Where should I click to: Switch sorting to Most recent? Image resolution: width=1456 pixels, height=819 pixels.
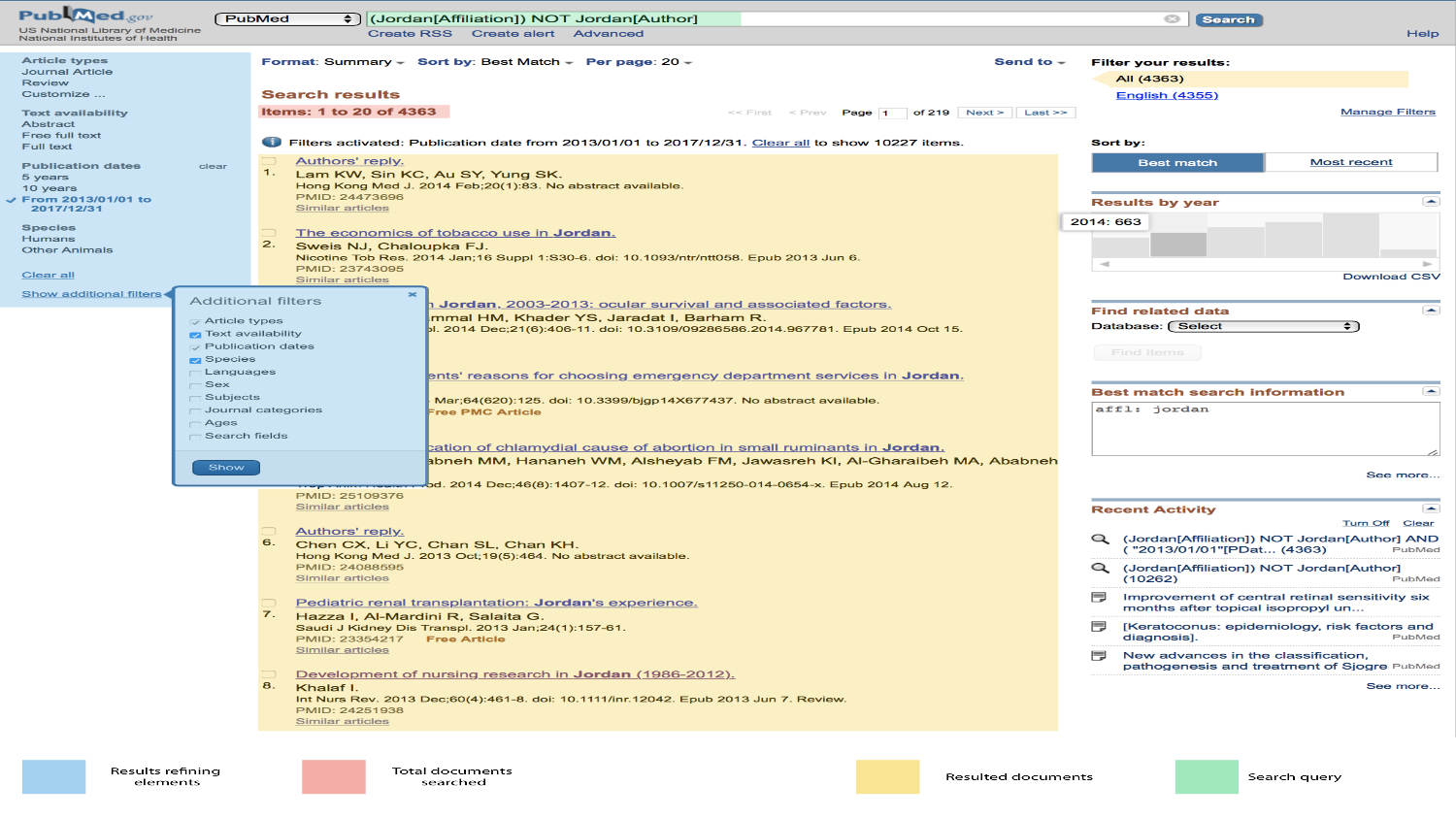(1350, 162)
